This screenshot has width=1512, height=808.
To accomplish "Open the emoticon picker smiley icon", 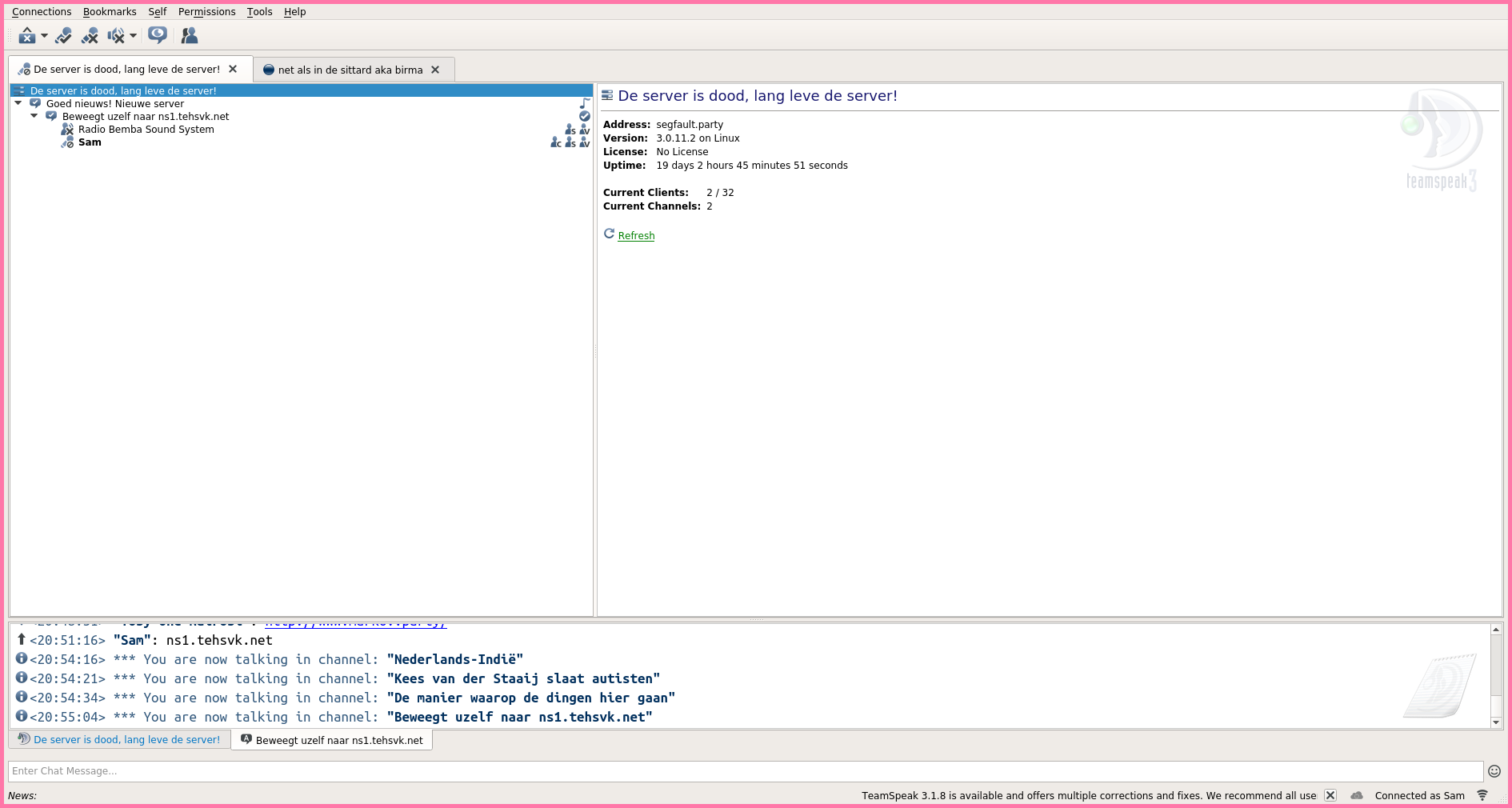I will pos(1494,771).
